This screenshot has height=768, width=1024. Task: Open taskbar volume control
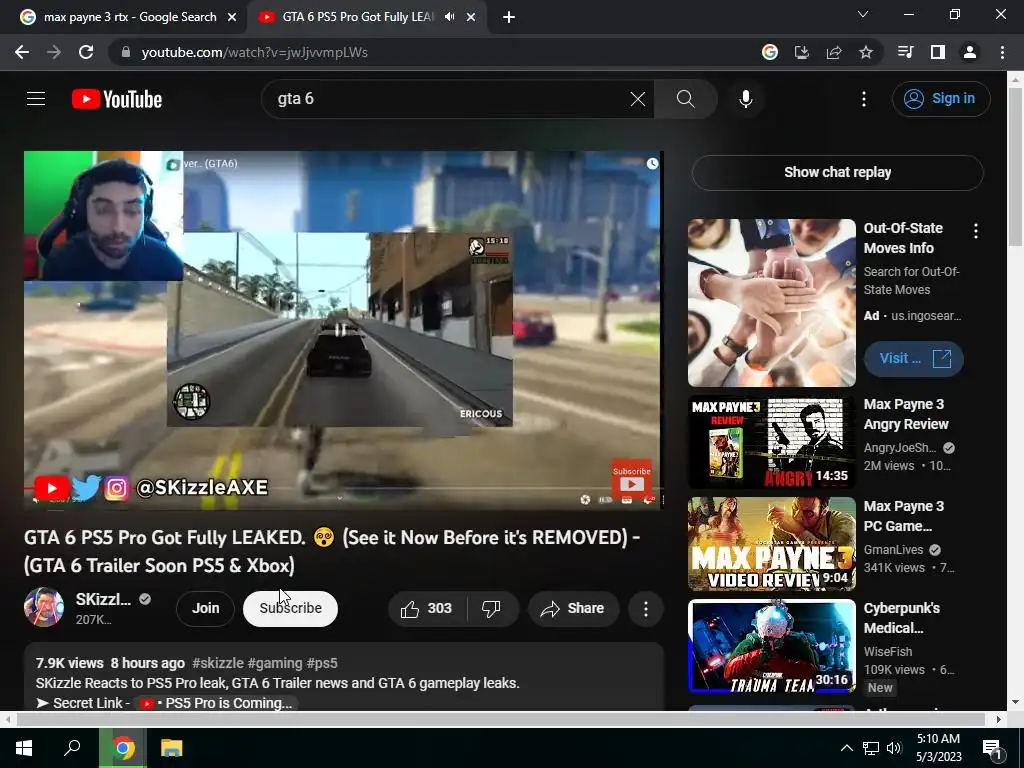[x=894, y=748]
